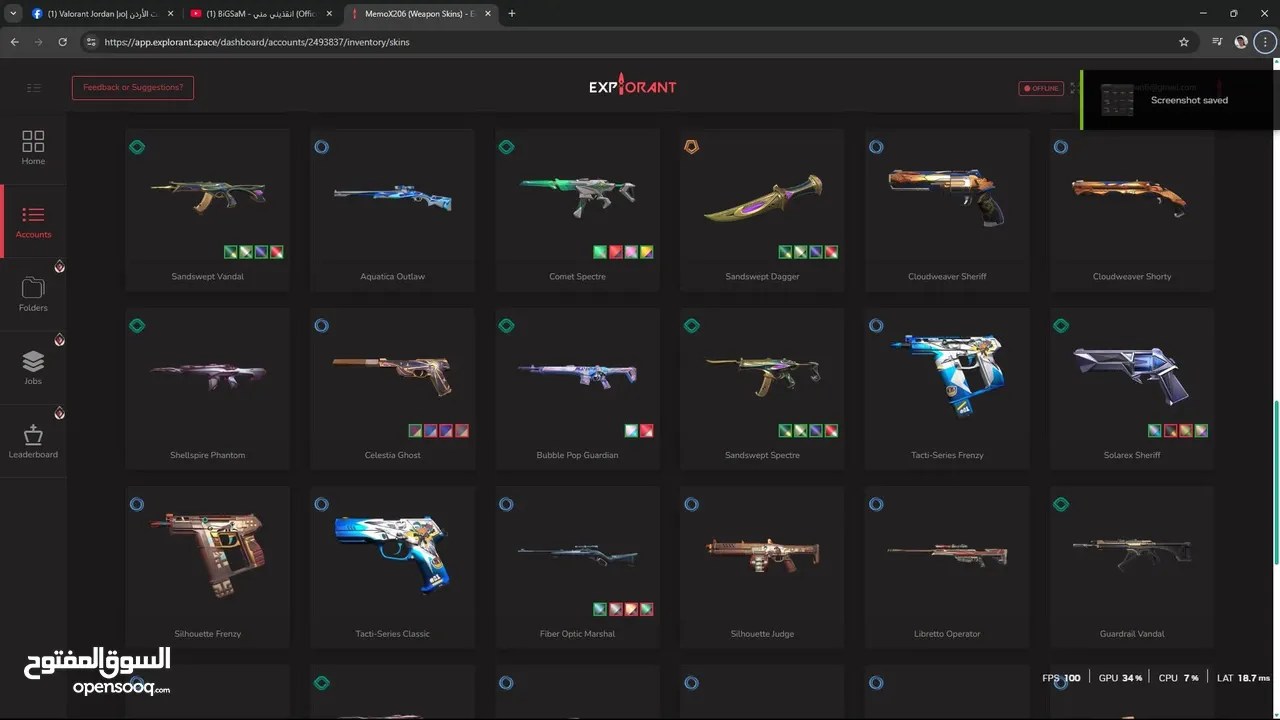Click the Fiber Optic Marshal tier icon
Viewport: 1280px width, 720px height.
506,505
